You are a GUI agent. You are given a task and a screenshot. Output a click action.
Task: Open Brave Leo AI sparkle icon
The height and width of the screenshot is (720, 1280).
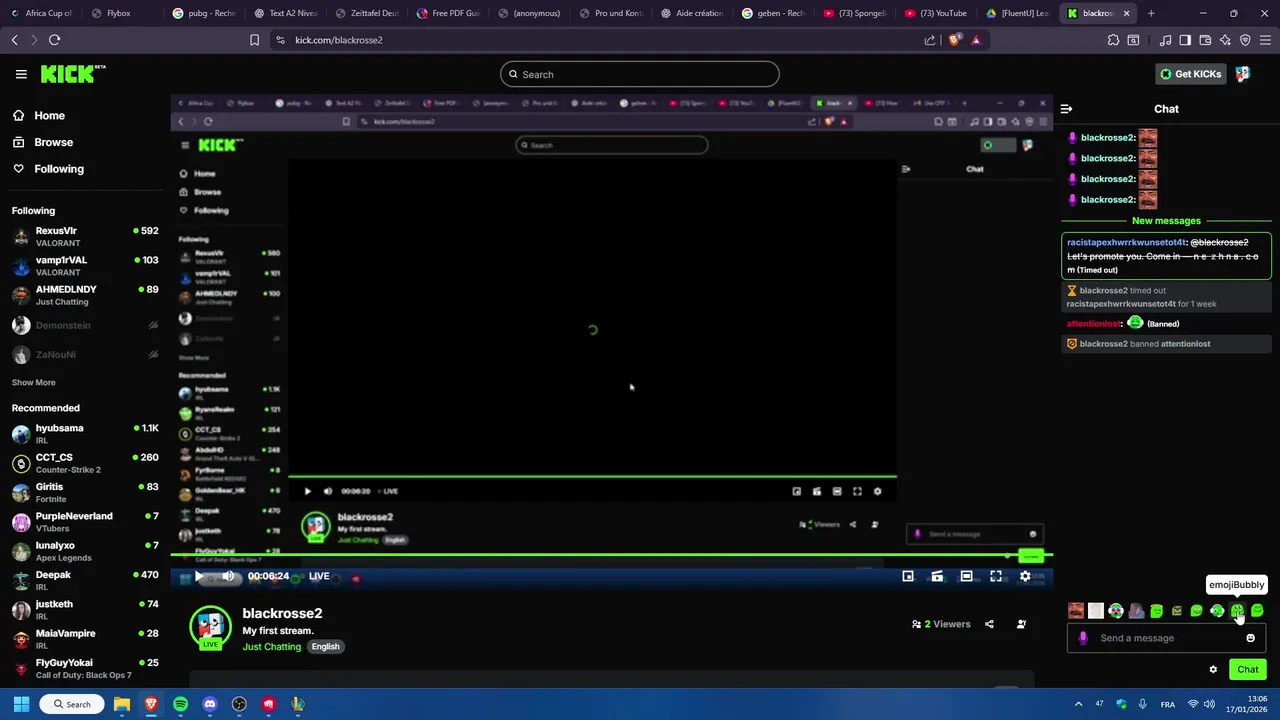click(1225, 40)
